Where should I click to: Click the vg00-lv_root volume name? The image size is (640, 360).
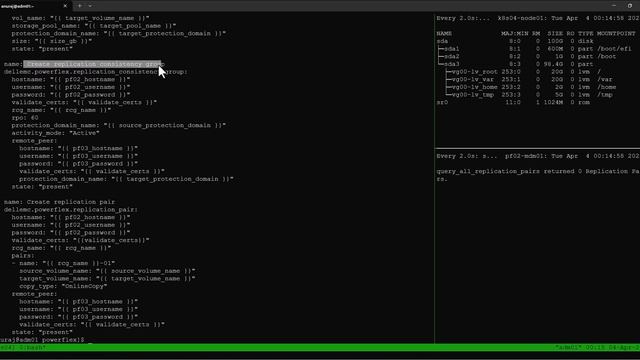pos(475,72)
